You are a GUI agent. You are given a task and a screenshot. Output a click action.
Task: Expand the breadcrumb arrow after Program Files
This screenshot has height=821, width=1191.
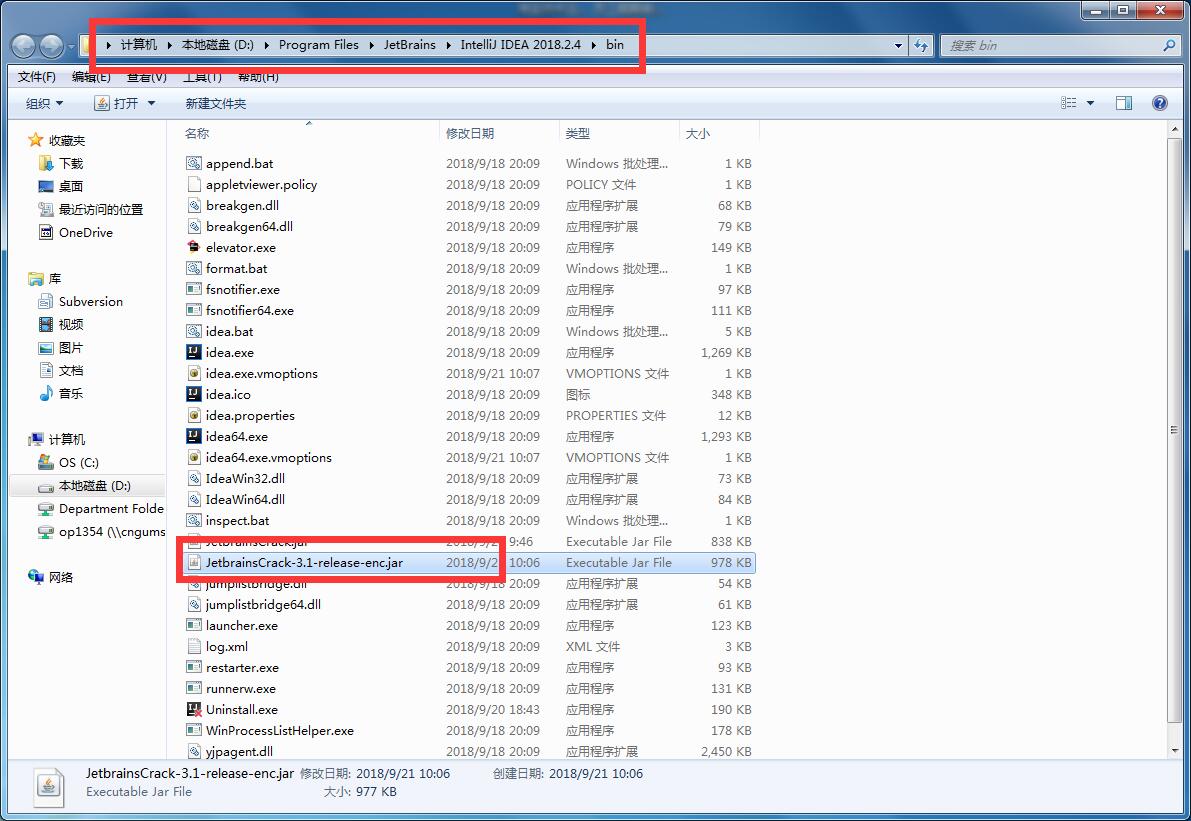pyautogui.click(x=371, y=45)
